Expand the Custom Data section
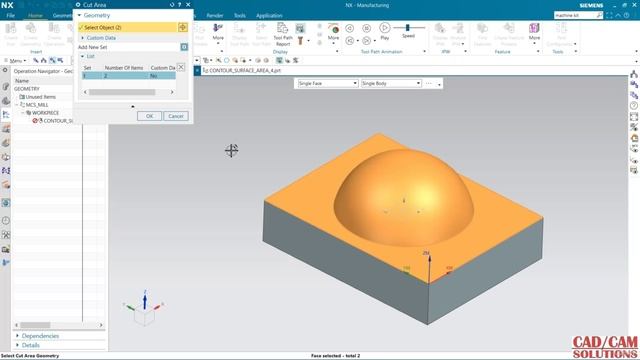 coord(82,38)
